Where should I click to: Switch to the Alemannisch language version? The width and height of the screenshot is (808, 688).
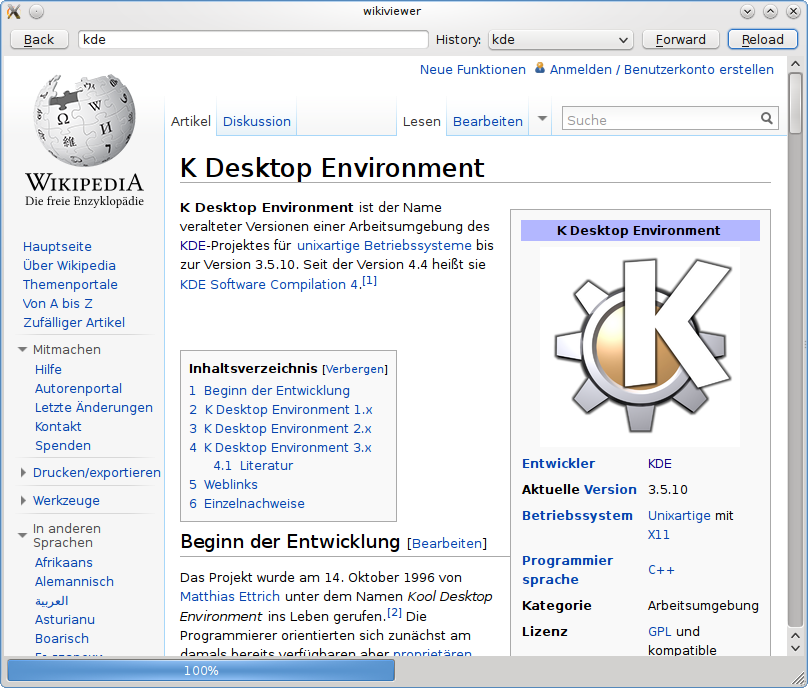[x=74, y=582]
